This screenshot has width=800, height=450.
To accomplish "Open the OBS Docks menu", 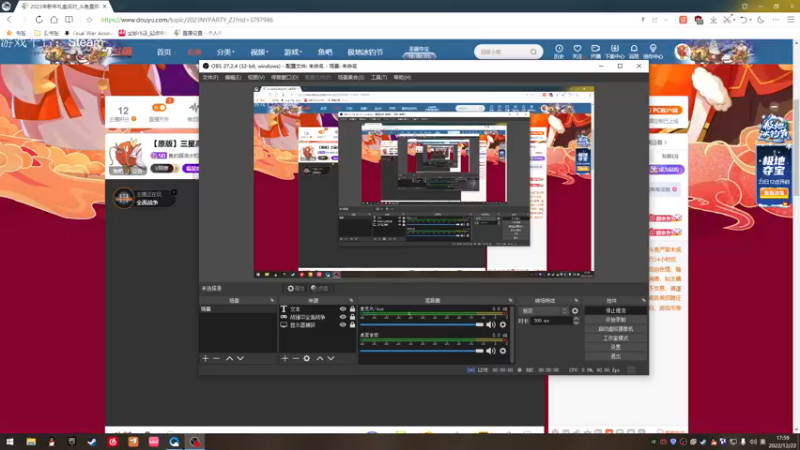I will pyautogui.click(x=285, y=78).
